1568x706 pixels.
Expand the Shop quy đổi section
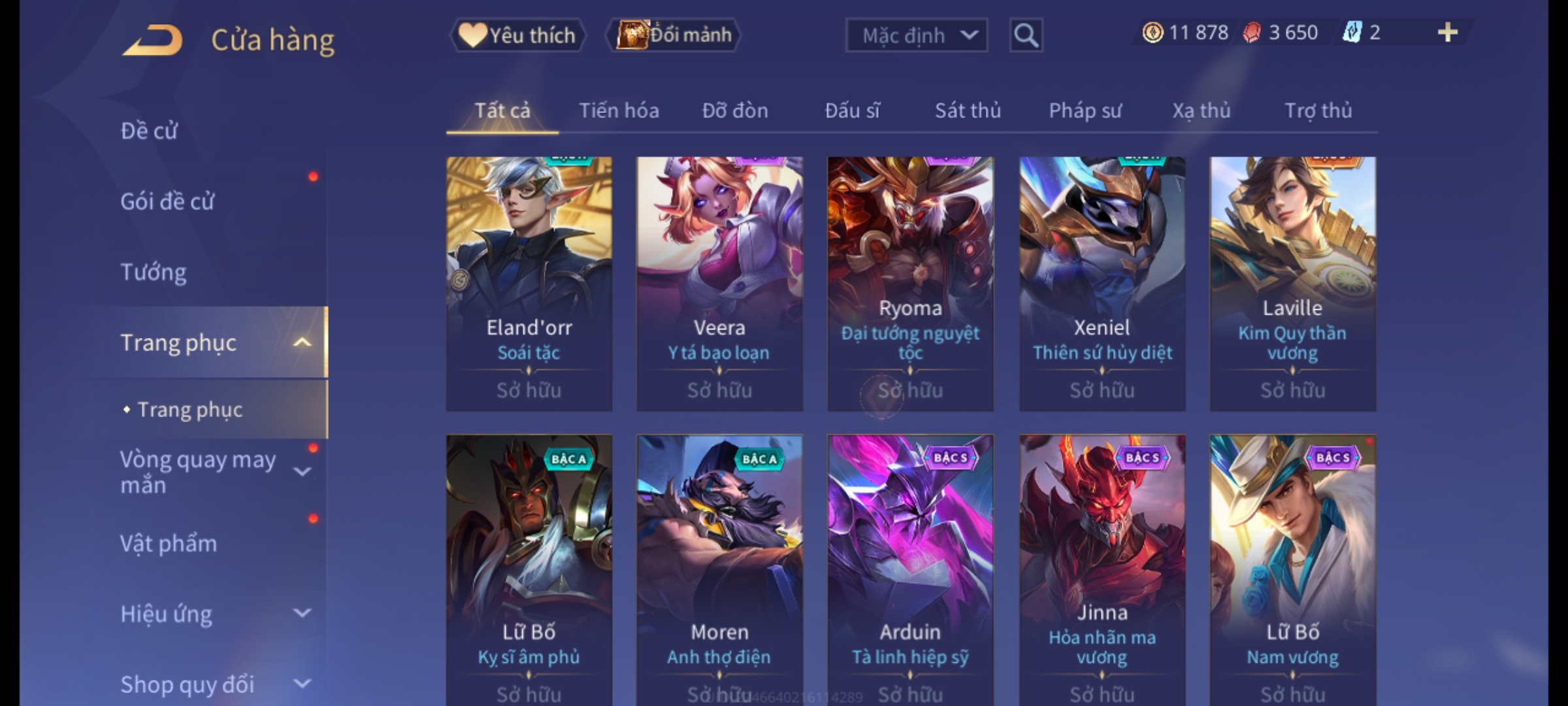pyautogui.click(x=302, y=684)
